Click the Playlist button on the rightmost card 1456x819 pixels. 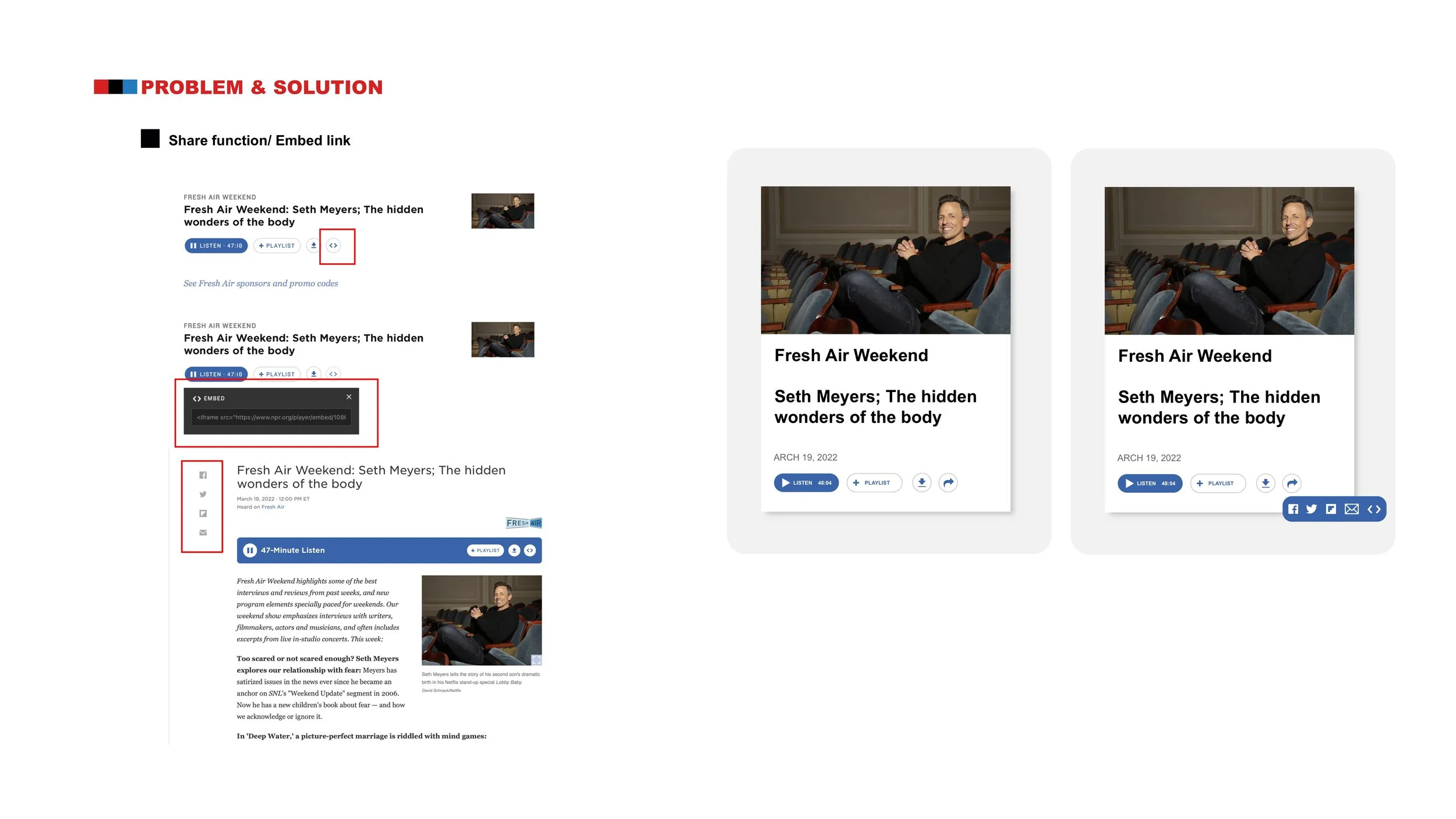click(1217, 483)
